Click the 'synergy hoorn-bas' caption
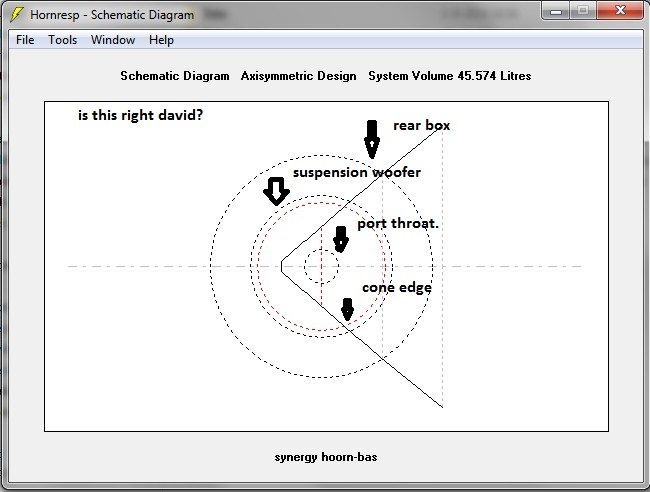 (x=326, y=457)
